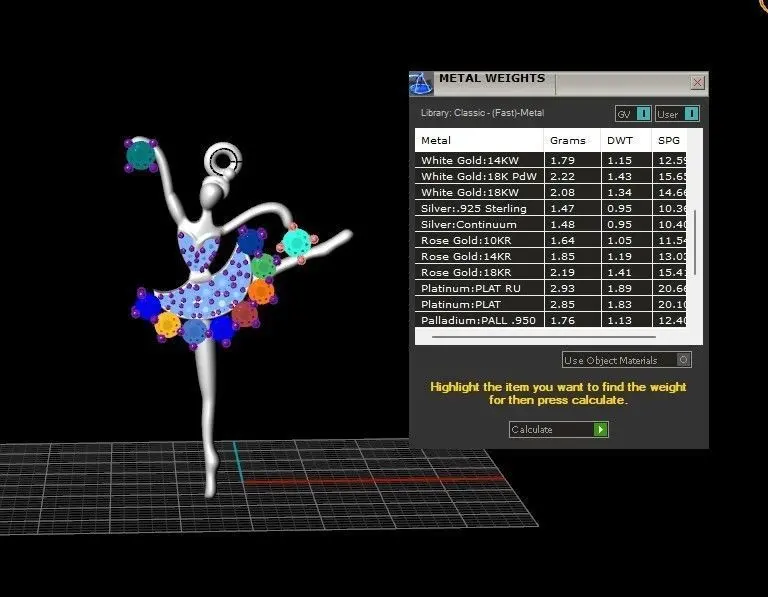Viewport: 768px width, 597px height.
Task: Select the White Gold:18K PdW row
Action: 551,176
